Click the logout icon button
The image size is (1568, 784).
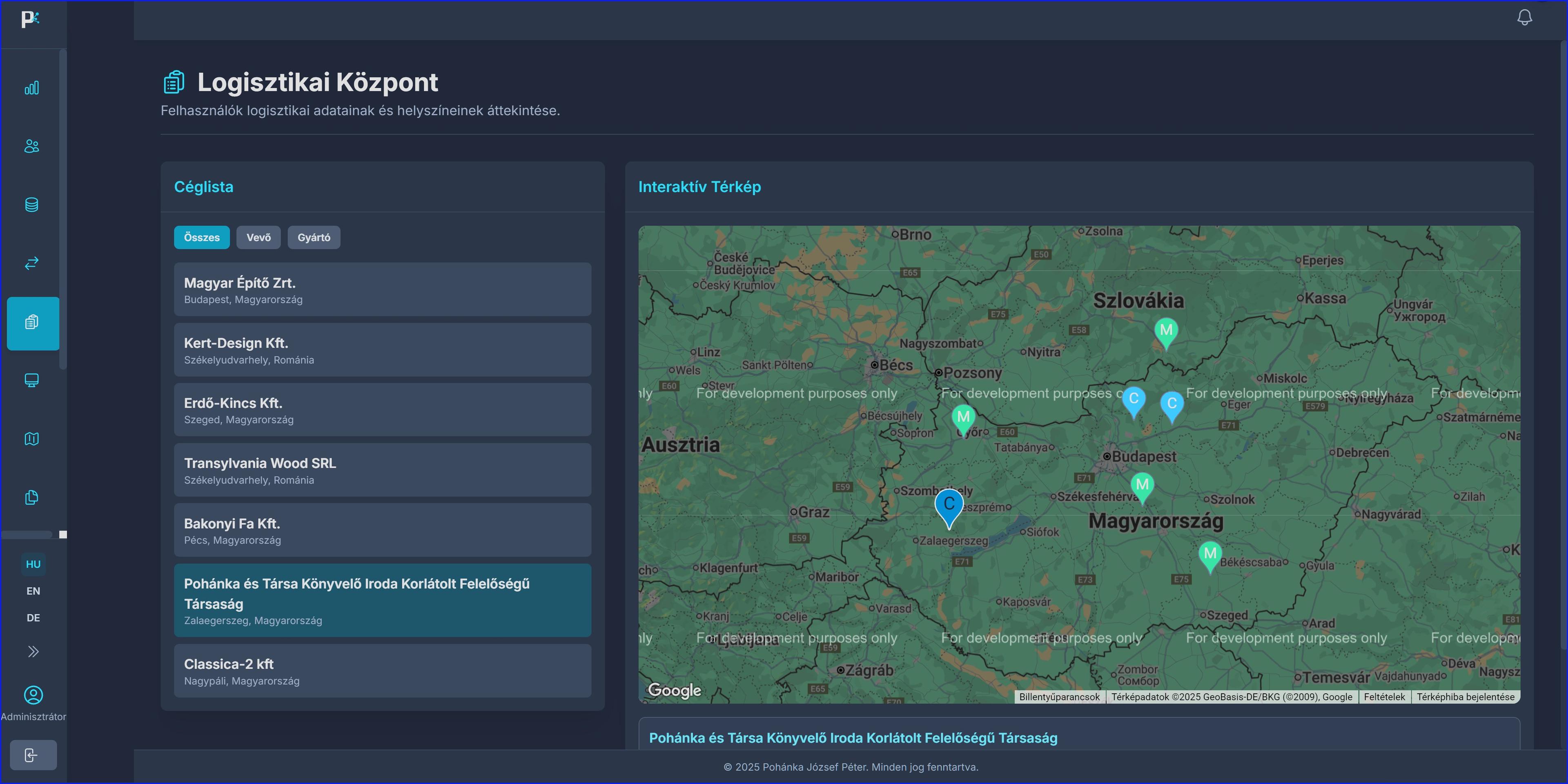pos(33,755)
